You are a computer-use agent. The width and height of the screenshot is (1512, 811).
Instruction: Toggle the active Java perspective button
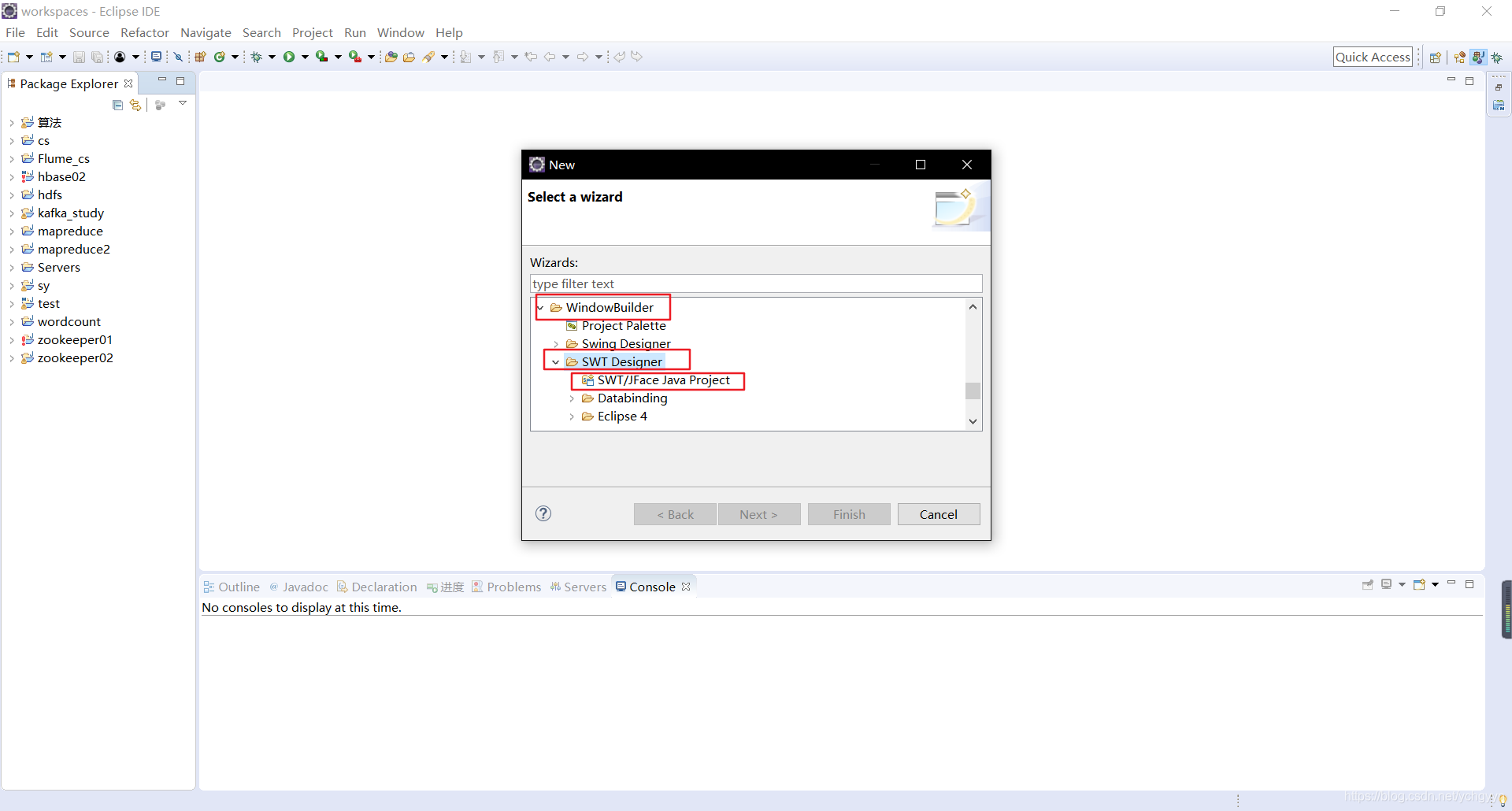1478,57
